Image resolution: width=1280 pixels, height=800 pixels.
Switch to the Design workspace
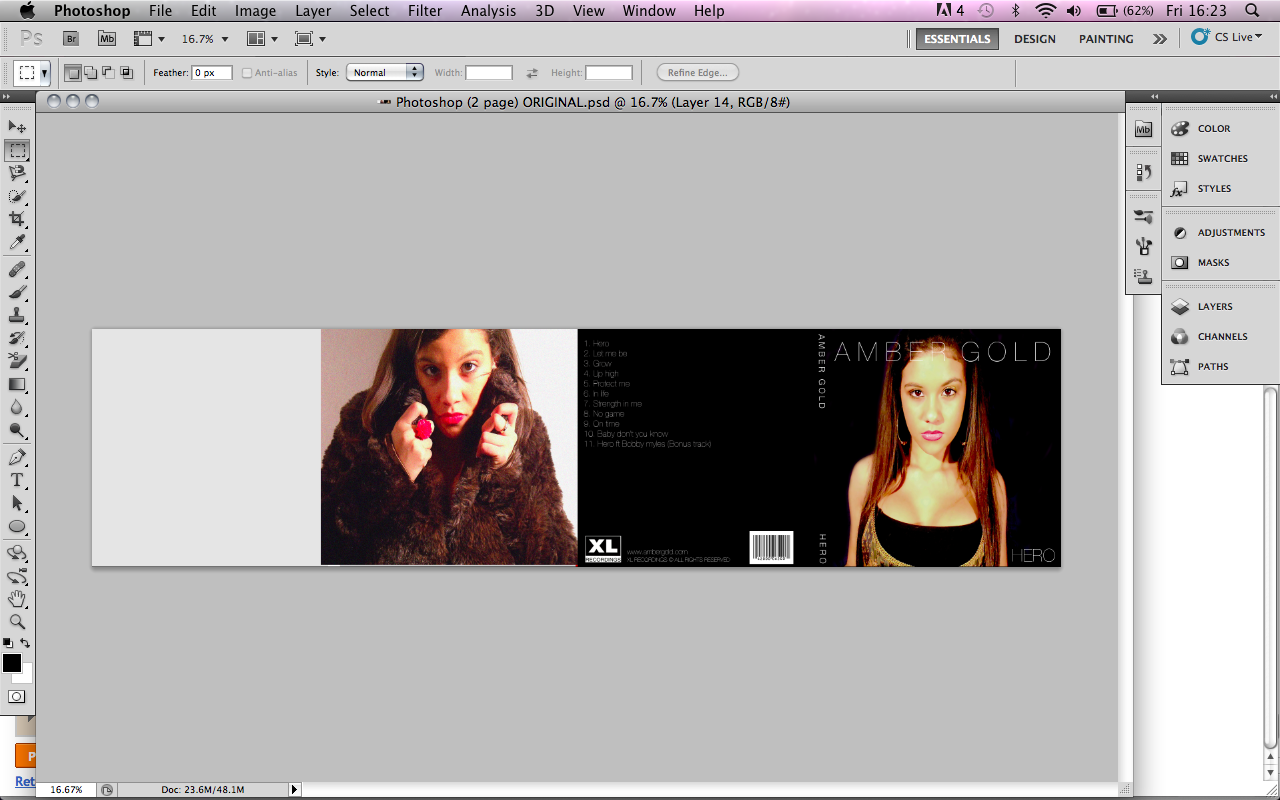(x=1034, y=39)
